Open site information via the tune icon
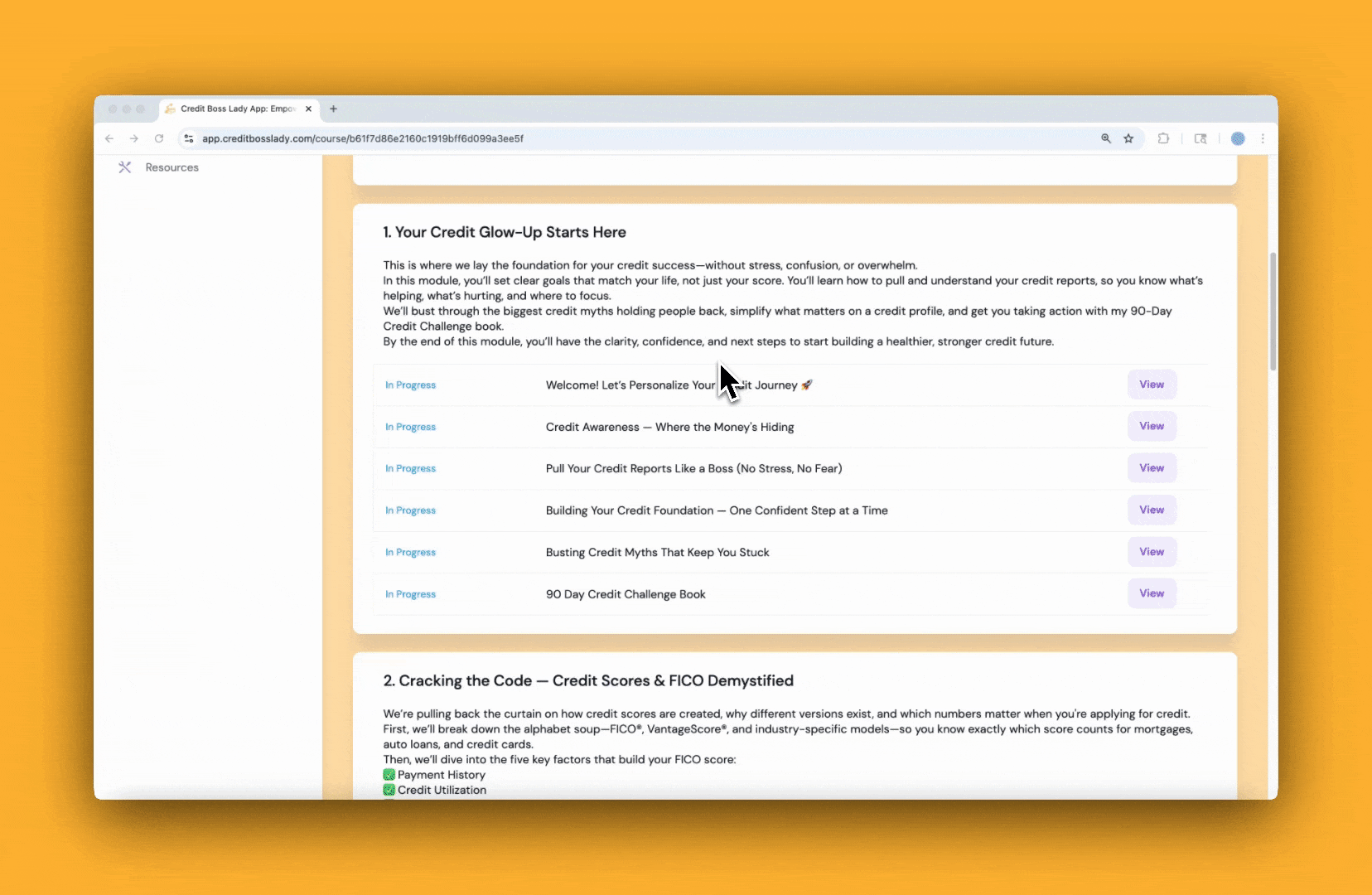1372x895 pixels. [x=190, y=138]
